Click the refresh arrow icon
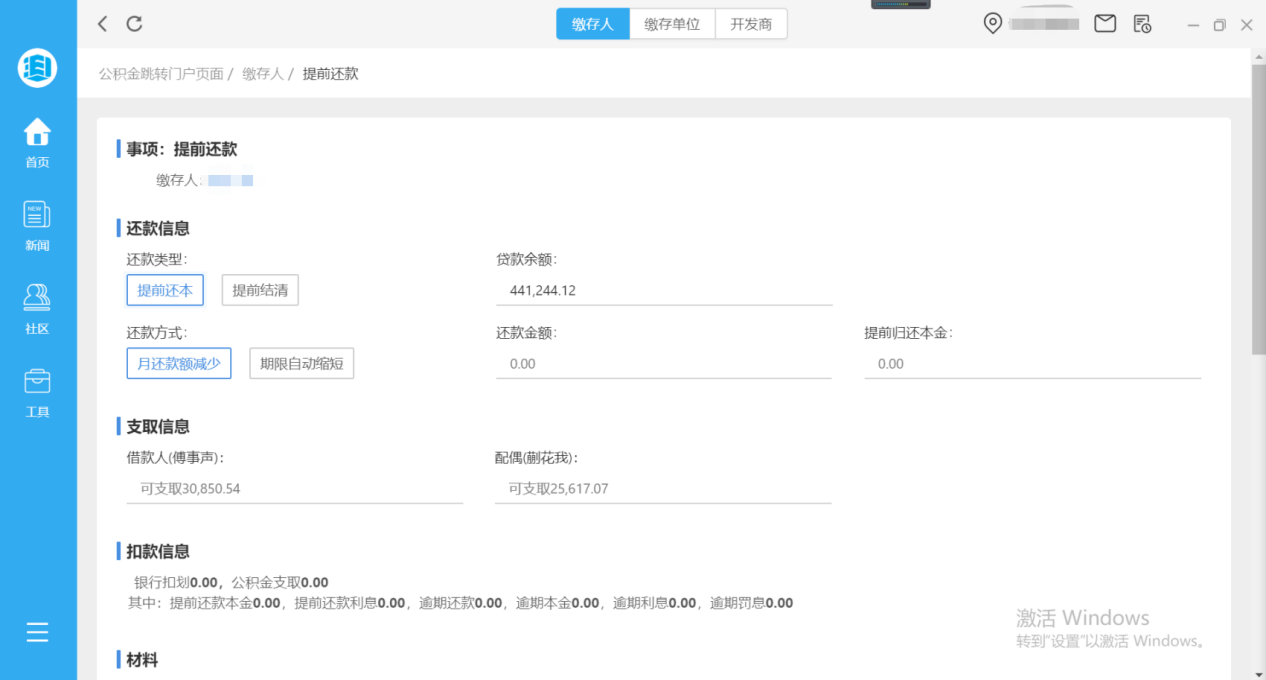 [134, 23]
